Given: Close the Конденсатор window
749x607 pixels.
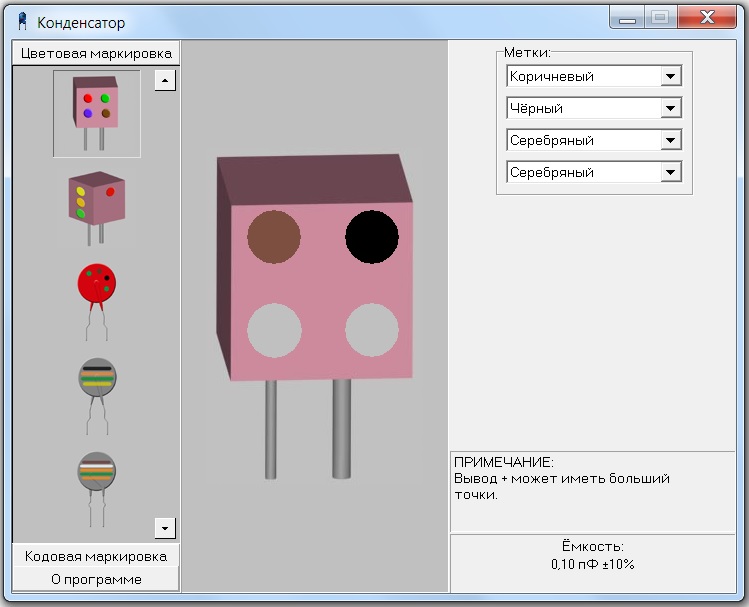Looking at the screenshot, I should 707,17.
